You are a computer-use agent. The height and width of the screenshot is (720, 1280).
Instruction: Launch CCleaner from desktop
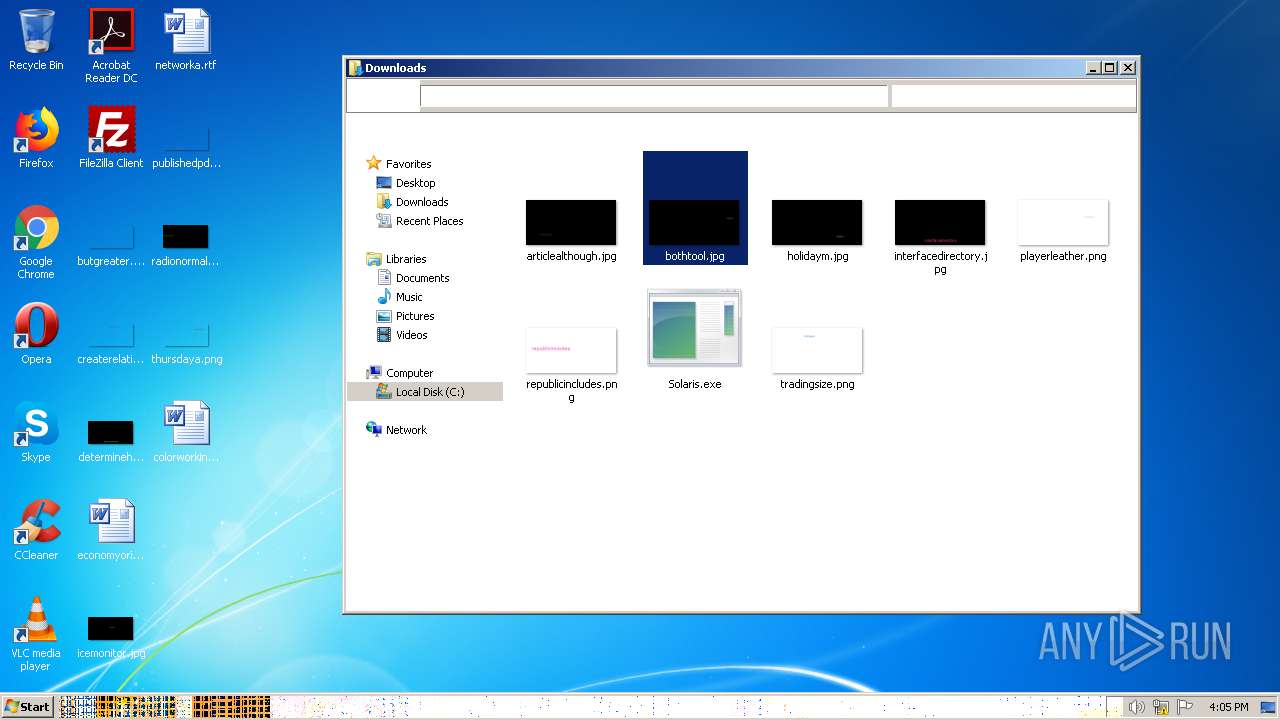tap(36, 530)
